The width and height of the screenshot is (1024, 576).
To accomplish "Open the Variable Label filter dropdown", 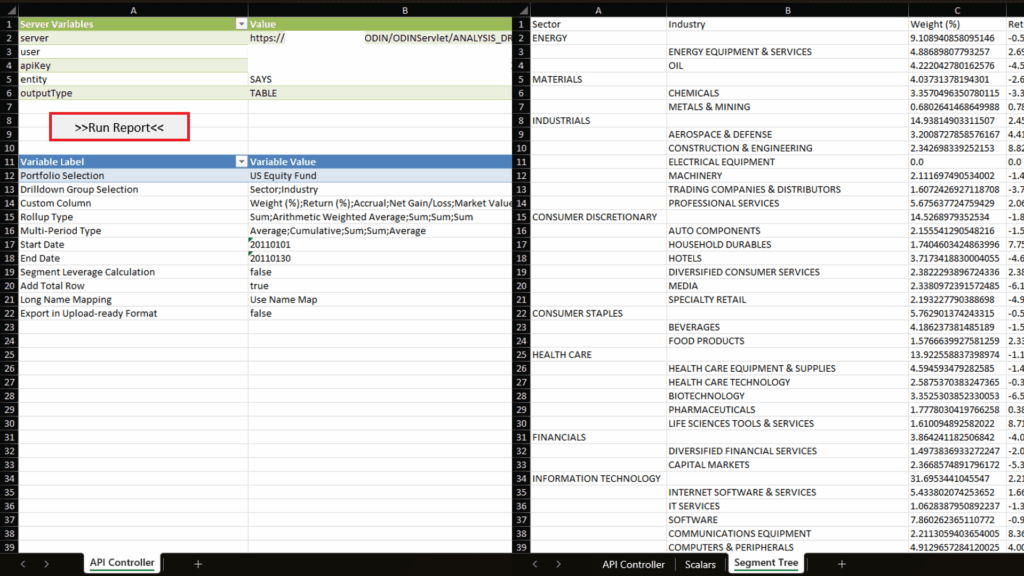I will click(240, 162).
